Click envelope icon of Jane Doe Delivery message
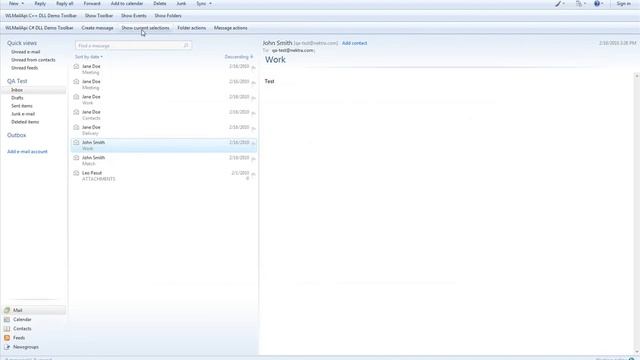 click(x=76, y=127)
